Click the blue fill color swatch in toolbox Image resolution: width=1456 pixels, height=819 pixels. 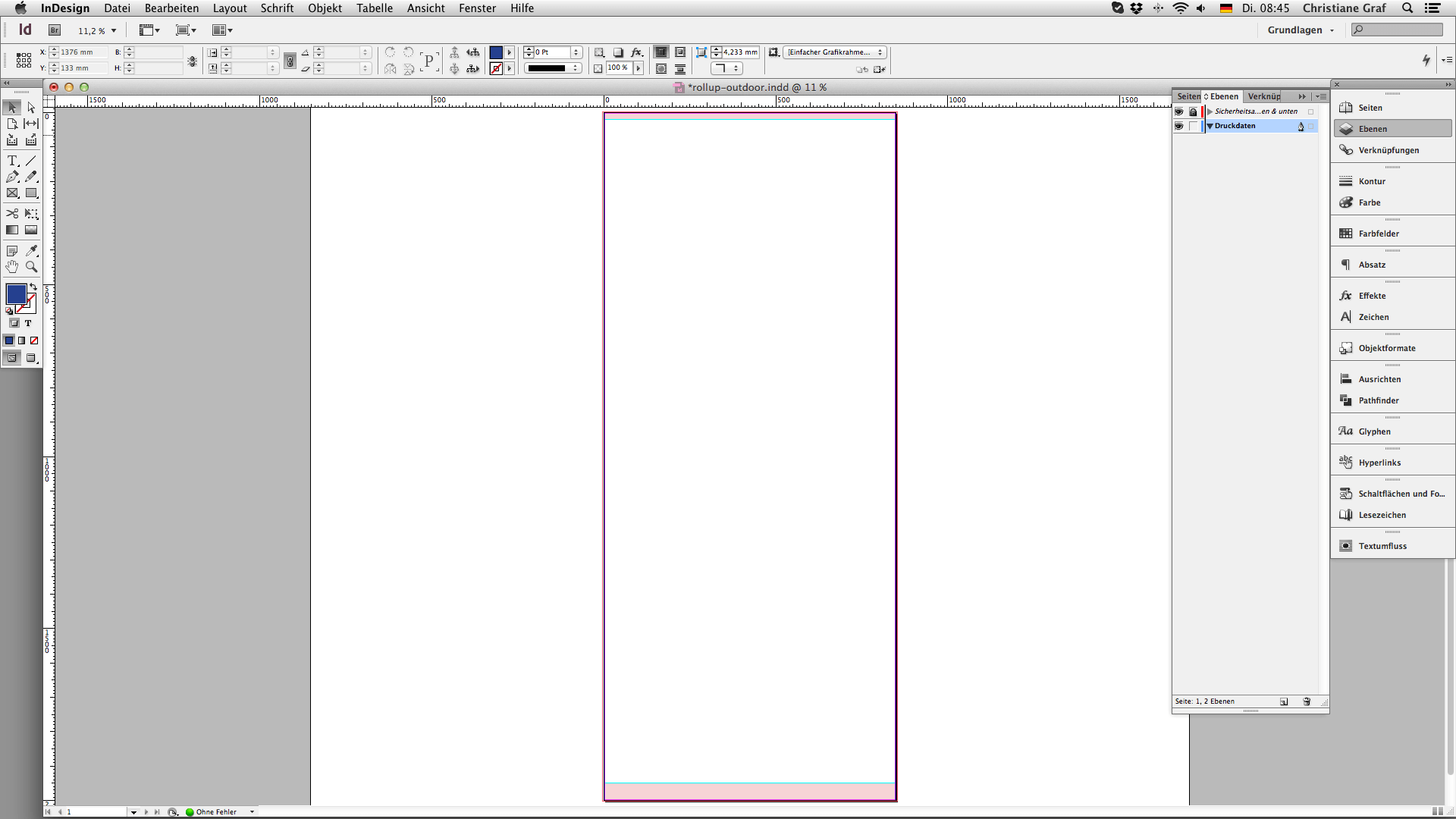pyautogui.click(x=16, y=294)
